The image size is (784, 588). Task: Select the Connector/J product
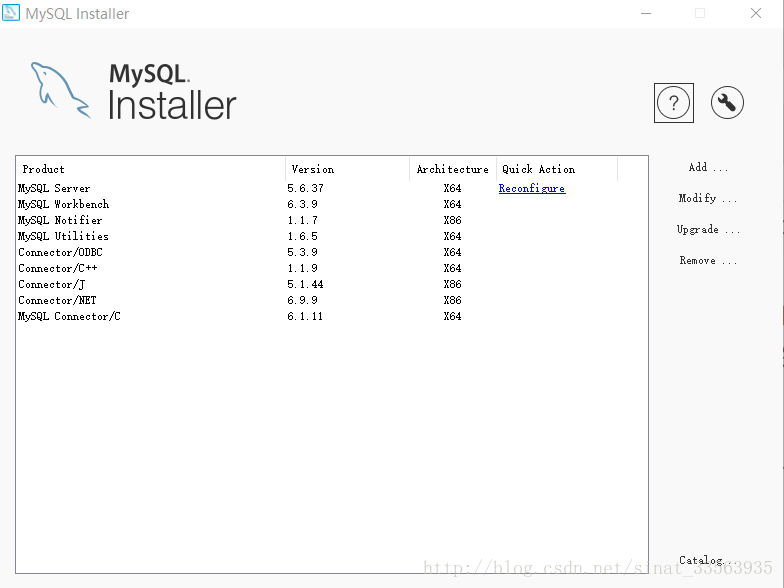52,284
